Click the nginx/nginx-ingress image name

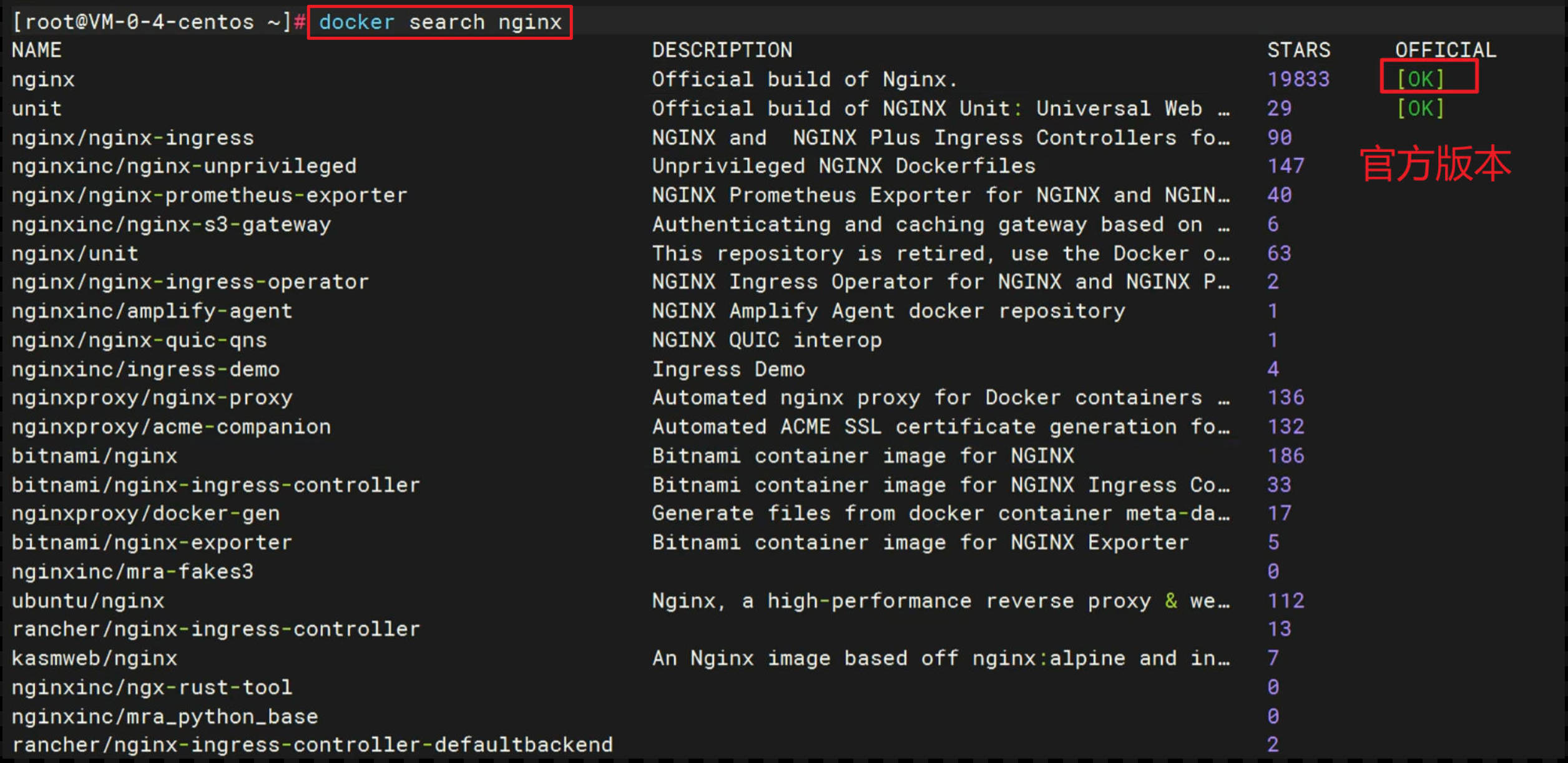pyautogui.click(x=132, y=137)
